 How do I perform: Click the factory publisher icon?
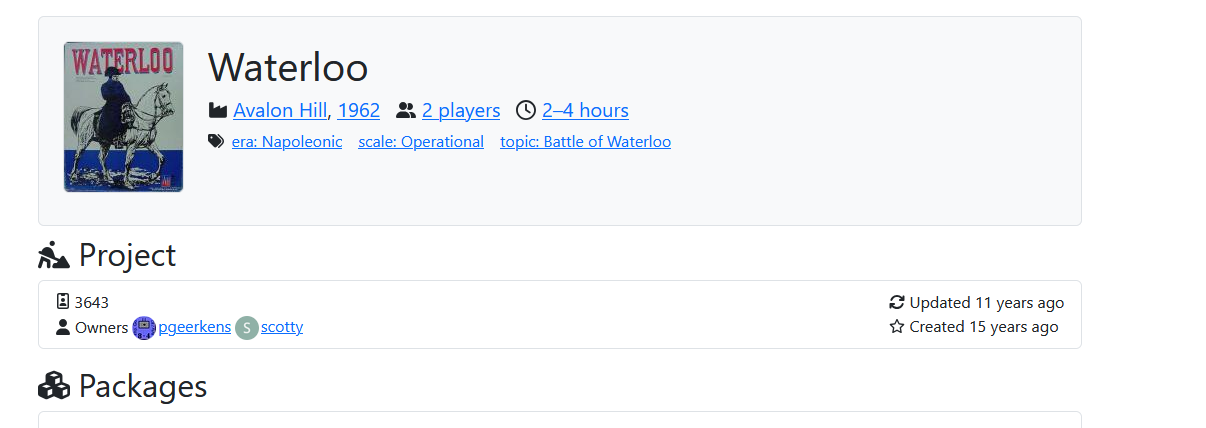coord(218,110)
